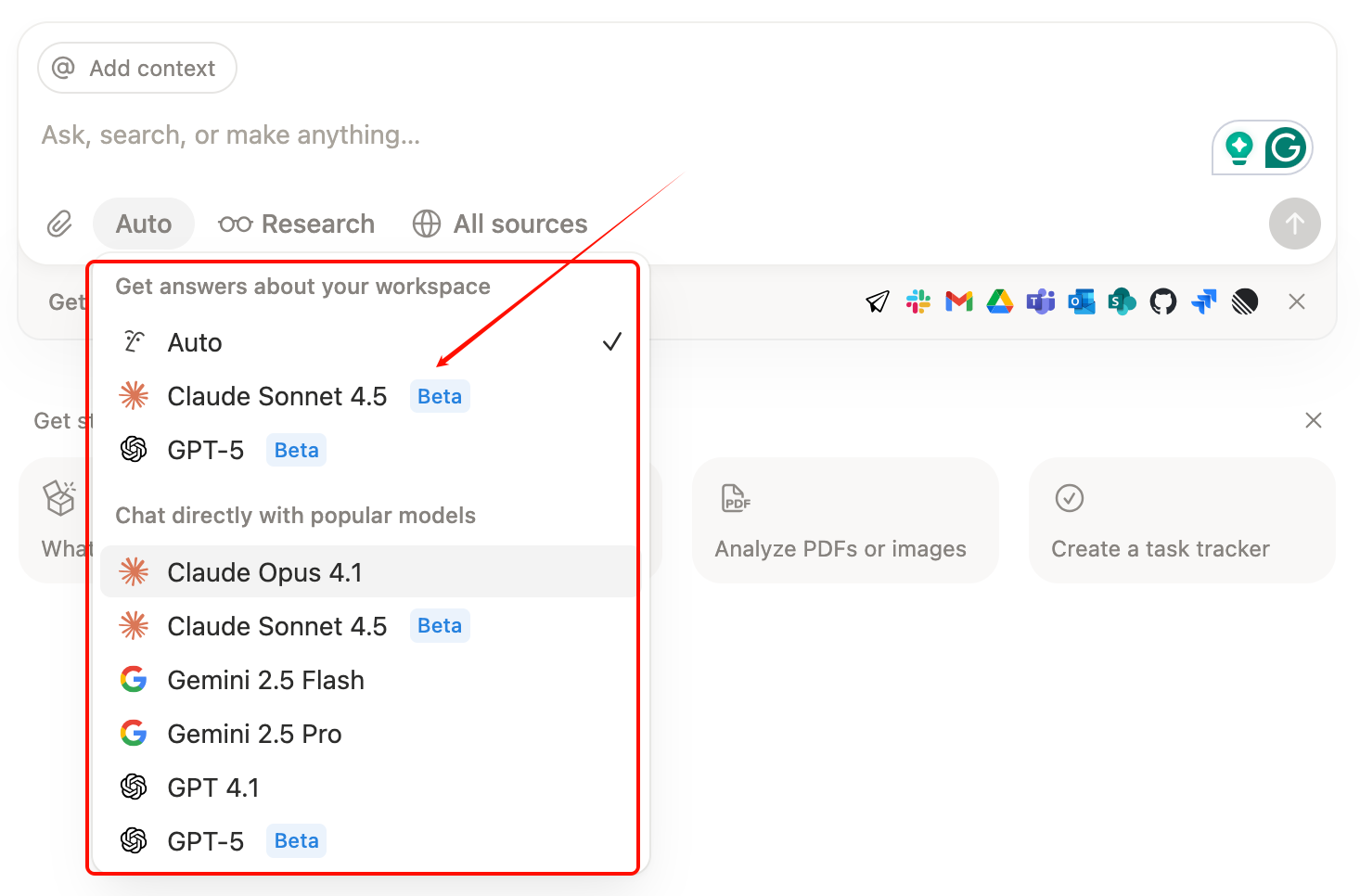Image resolution: width=1360 pixels, height=896 pixels.
Task: Open the Google Drive connector icon
Action: pos(999,301)
